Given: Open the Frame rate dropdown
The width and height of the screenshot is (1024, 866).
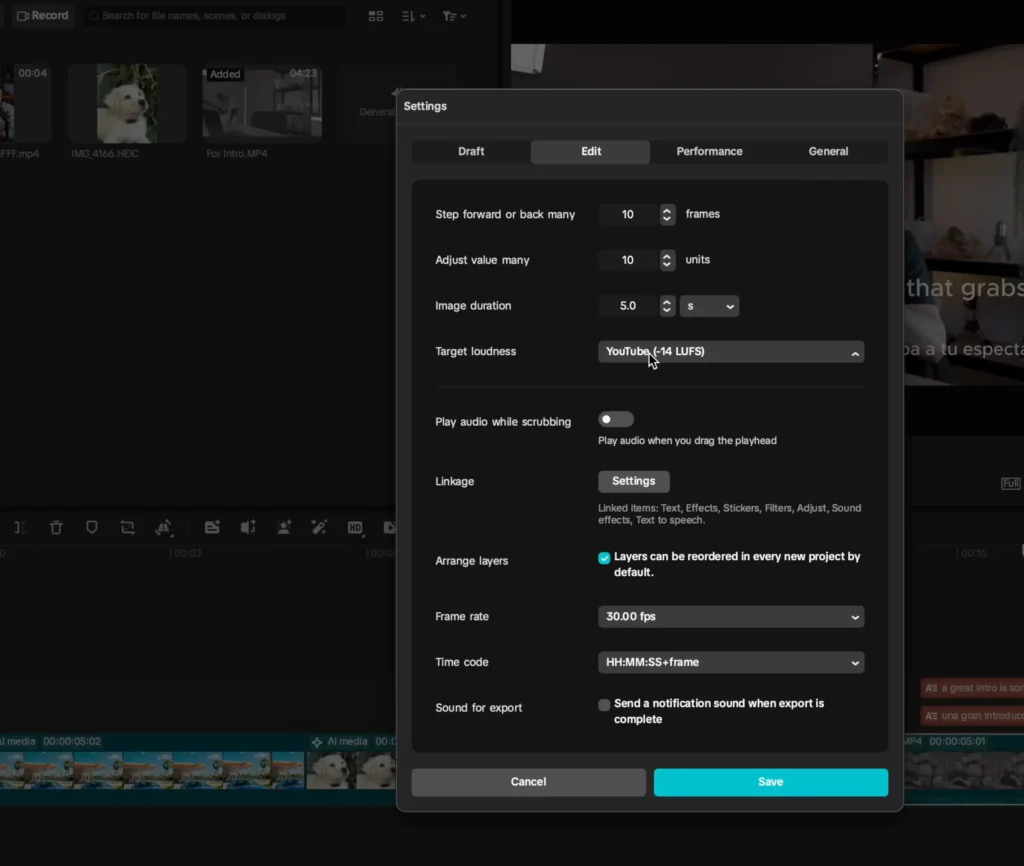Looking at the screenshot, I should [731, 617].
